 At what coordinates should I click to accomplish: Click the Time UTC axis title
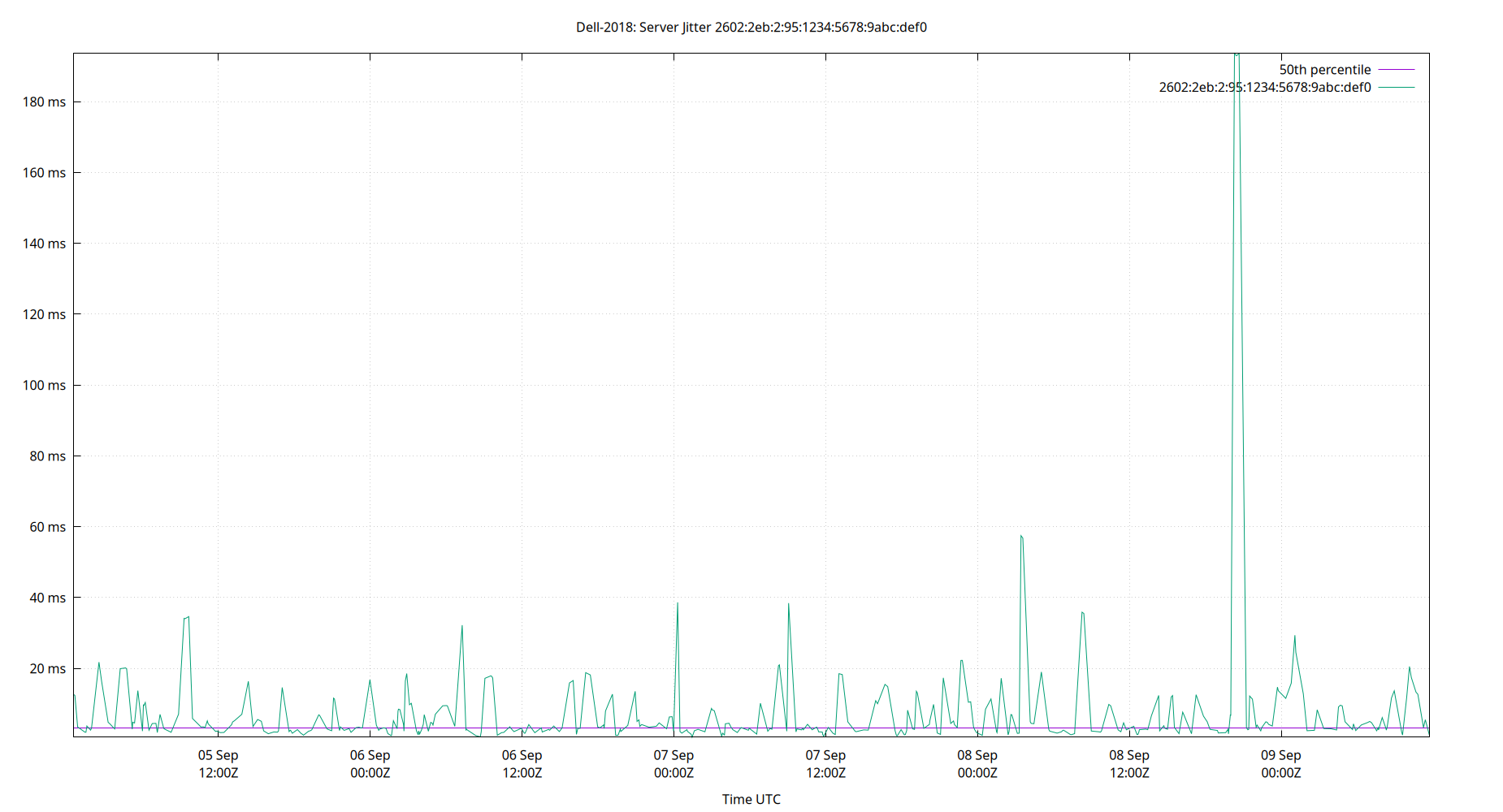tap(751, 799)
